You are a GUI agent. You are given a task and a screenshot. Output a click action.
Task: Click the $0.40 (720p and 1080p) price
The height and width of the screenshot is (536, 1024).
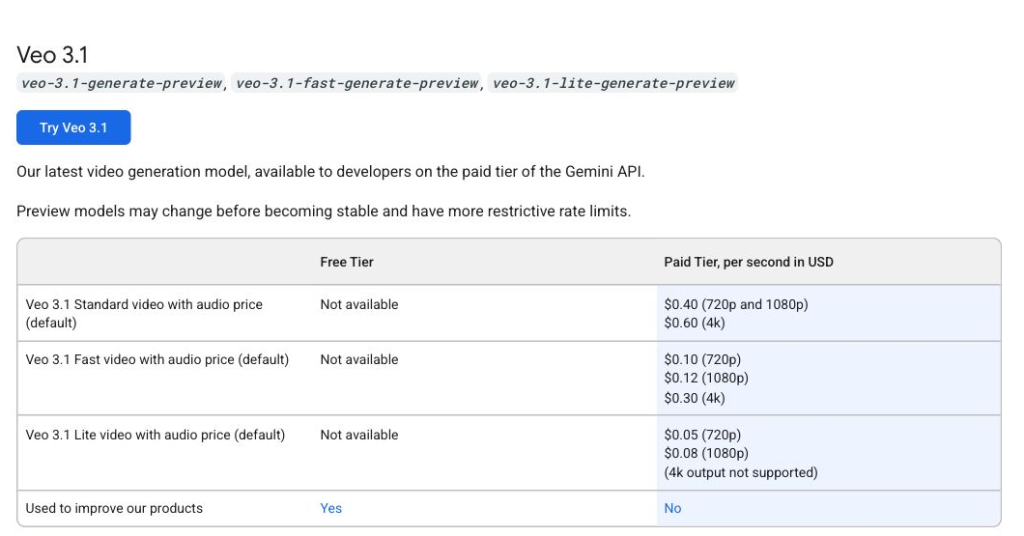click(x=736, y=304)
